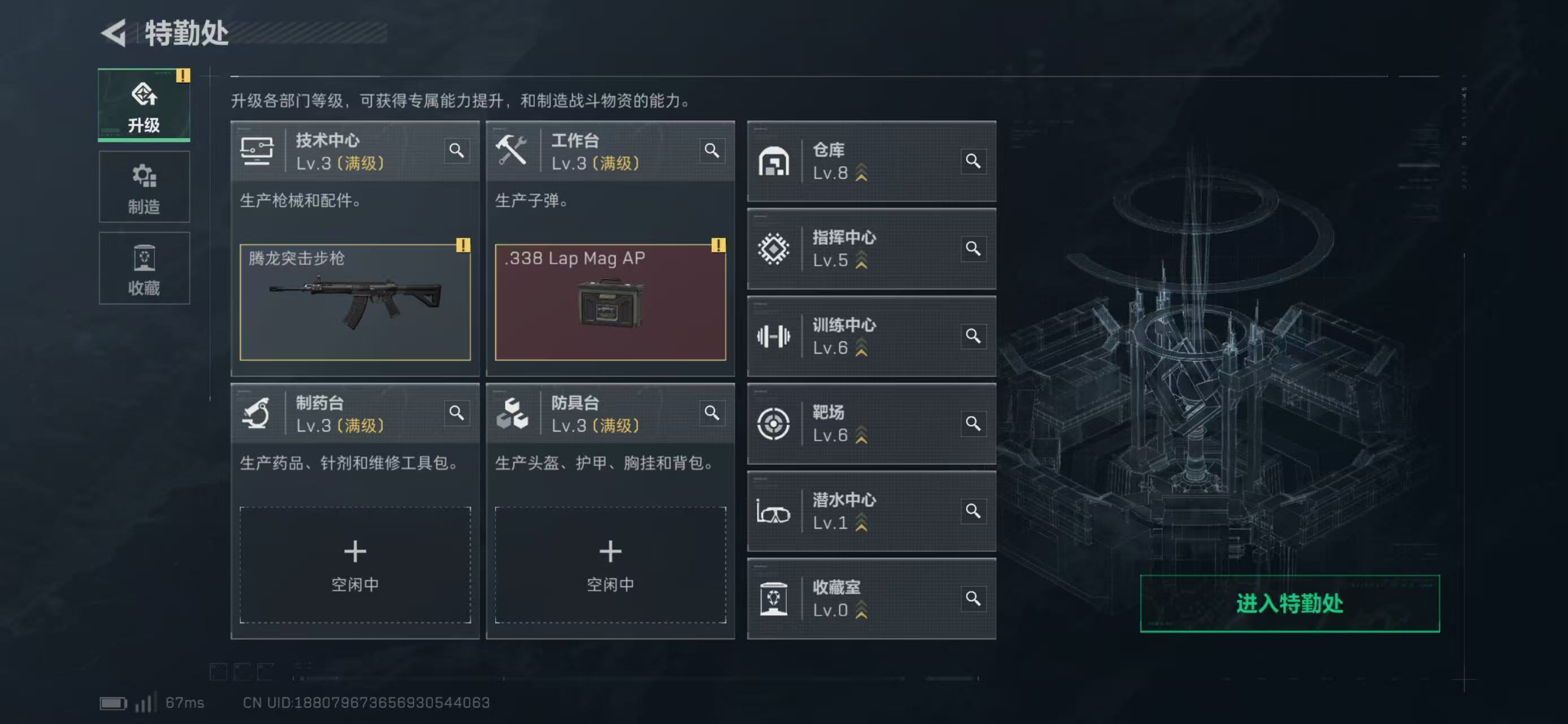View 靶场 details via magnifier icon
The image size is (1568, 724).
[973, 423]
